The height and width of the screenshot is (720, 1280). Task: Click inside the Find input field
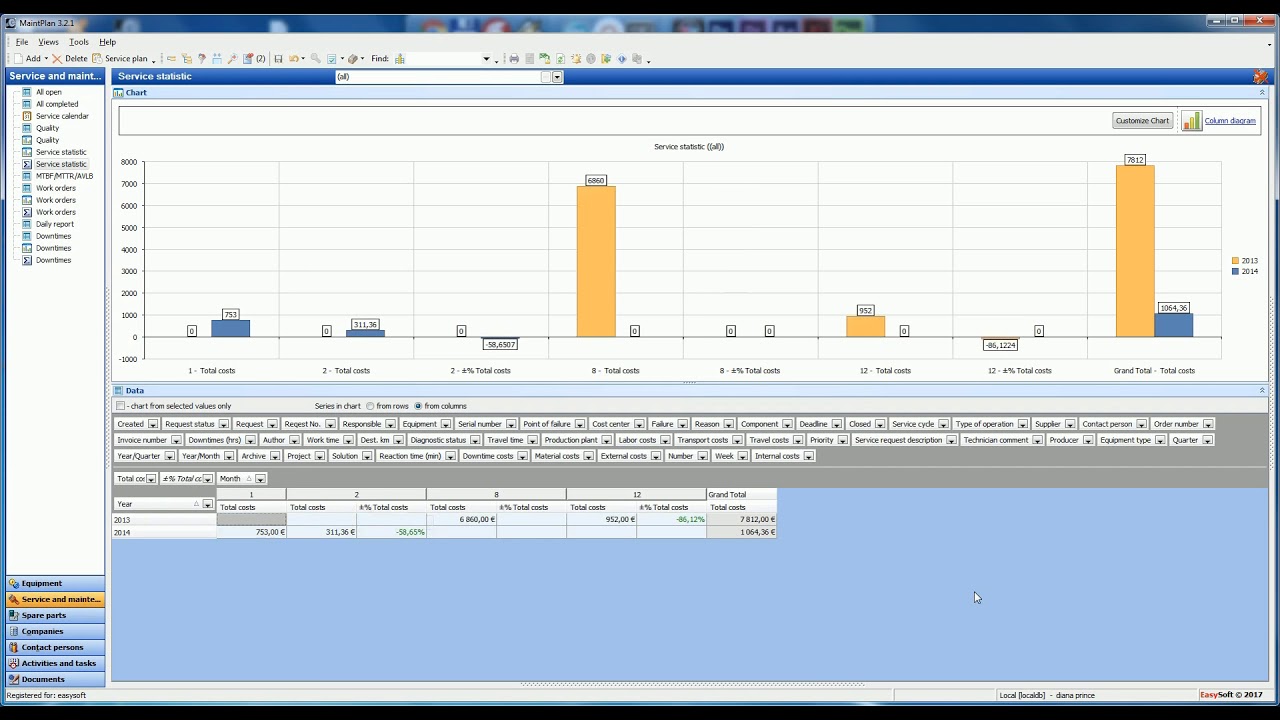[x=443, y=59]
